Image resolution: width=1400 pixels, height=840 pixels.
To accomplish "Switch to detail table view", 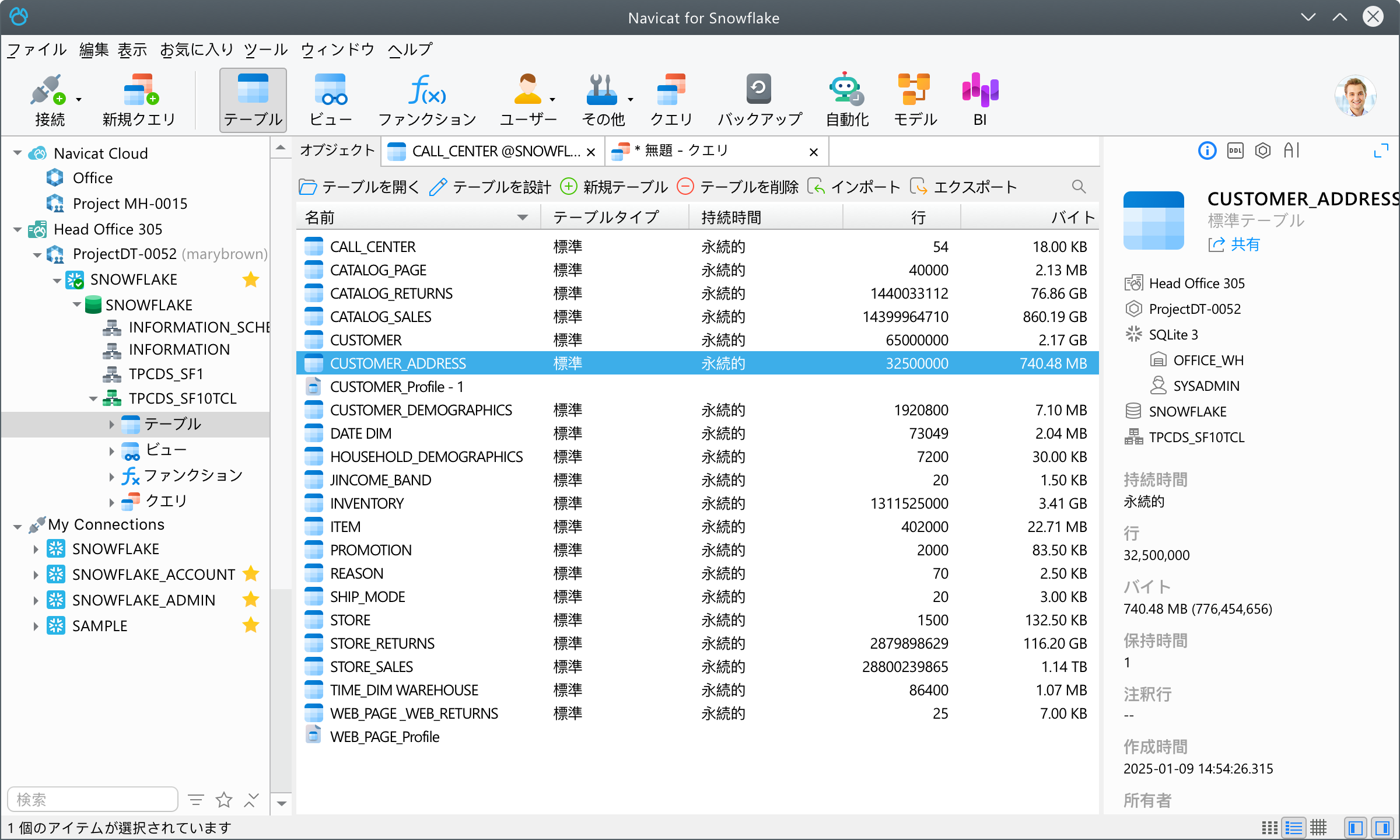I will pyautogui.click(x=1318, y=828).
